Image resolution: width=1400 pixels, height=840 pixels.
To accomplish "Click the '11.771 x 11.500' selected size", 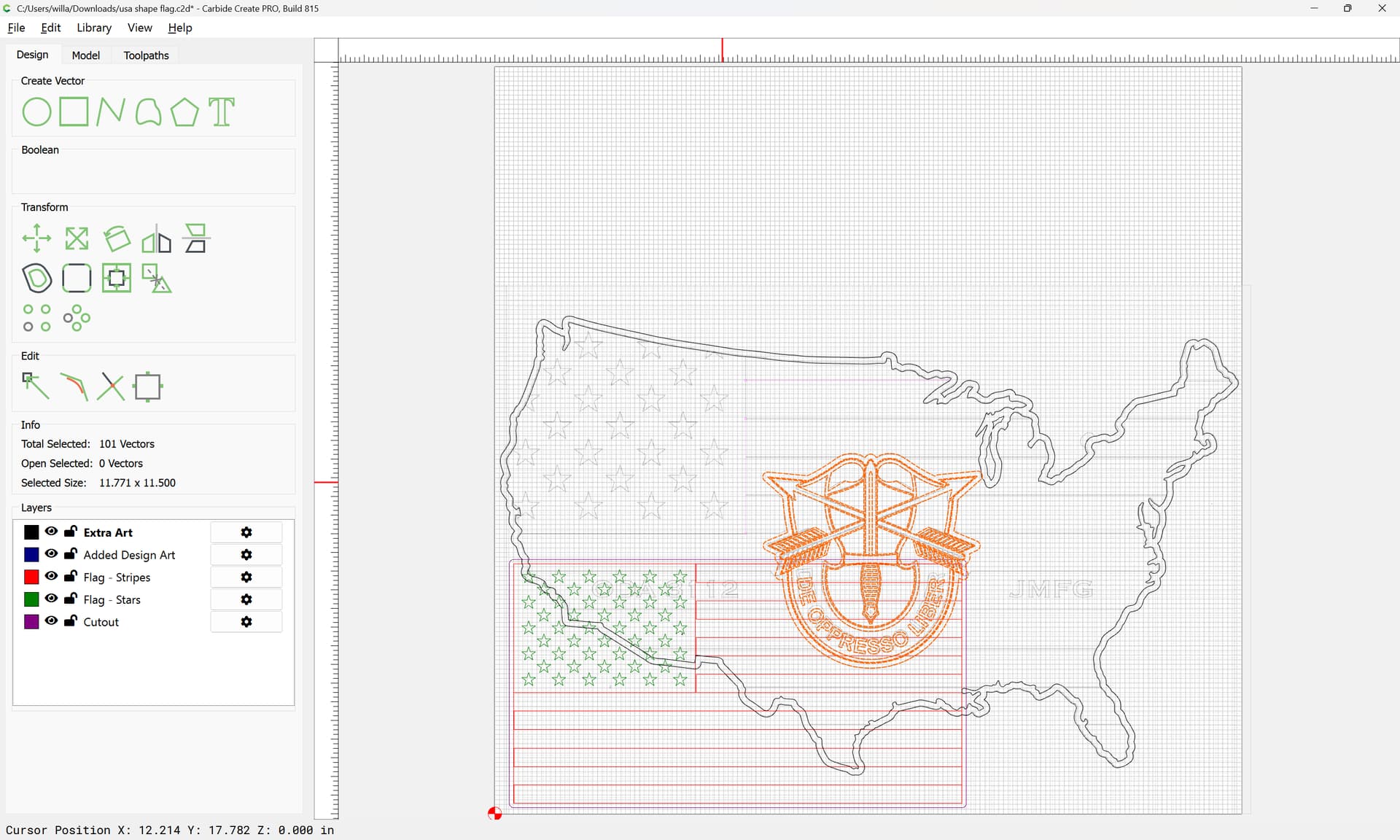I will click(x=137, y=483).
